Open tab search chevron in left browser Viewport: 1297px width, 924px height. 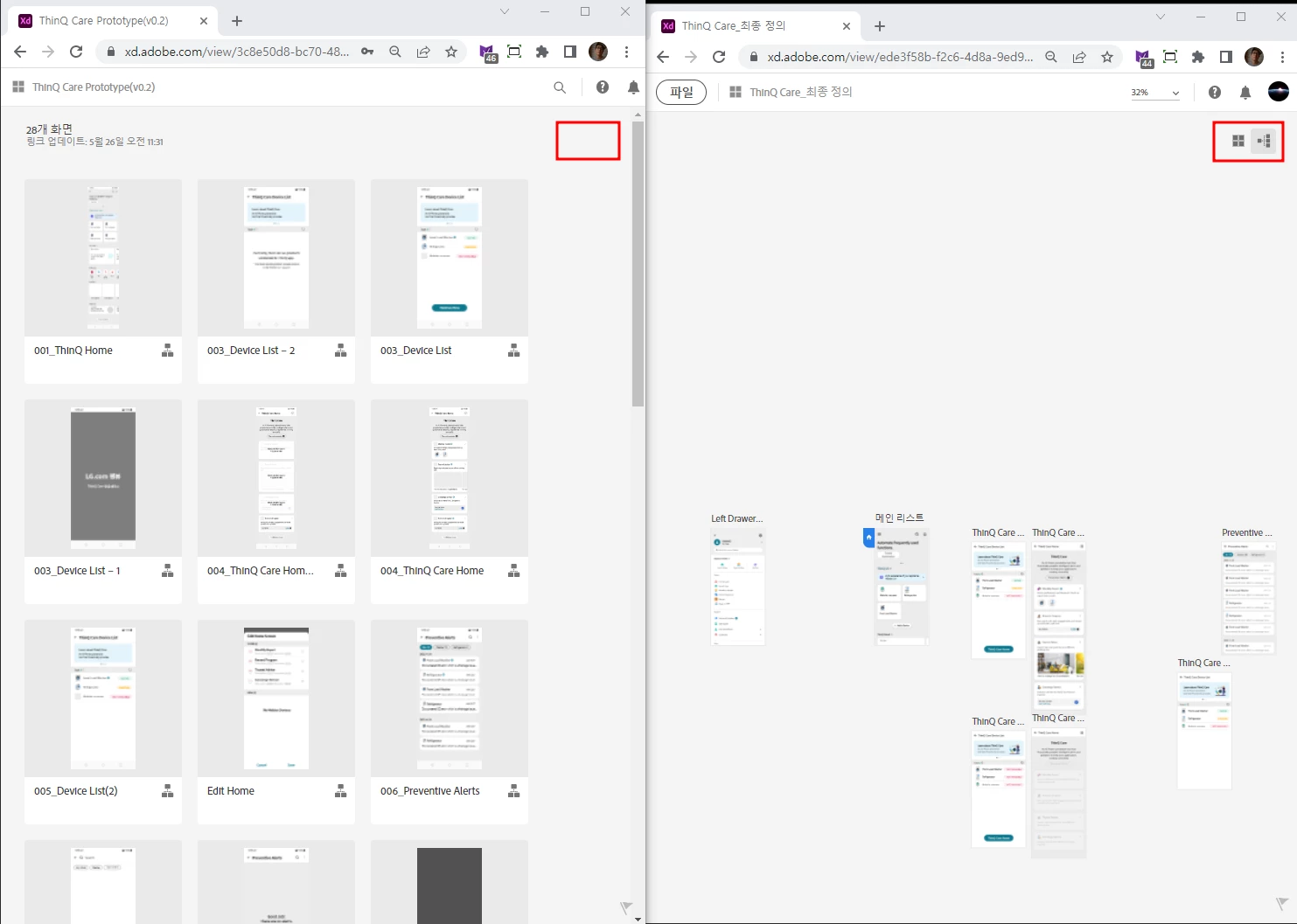coord(505,11)
